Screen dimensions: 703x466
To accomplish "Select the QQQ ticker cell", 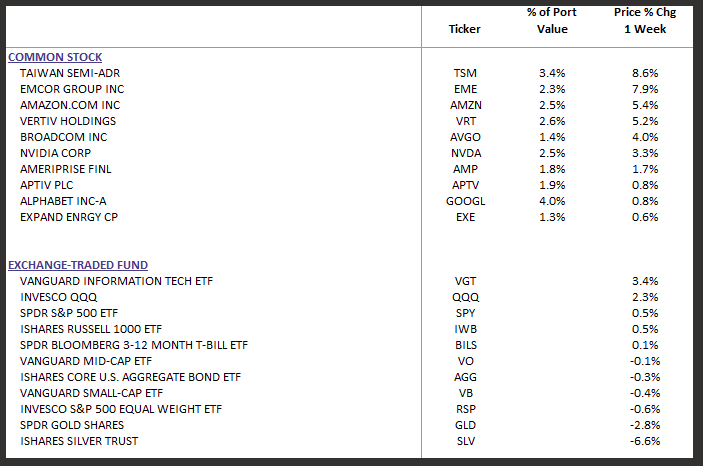I will click(x=465, y=297).
